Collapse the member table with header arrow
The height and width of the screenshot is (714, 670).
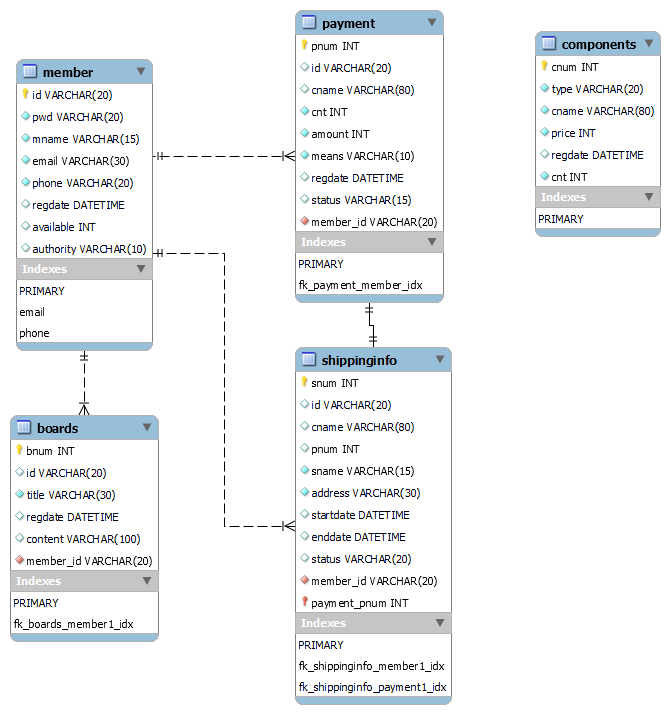141,71
